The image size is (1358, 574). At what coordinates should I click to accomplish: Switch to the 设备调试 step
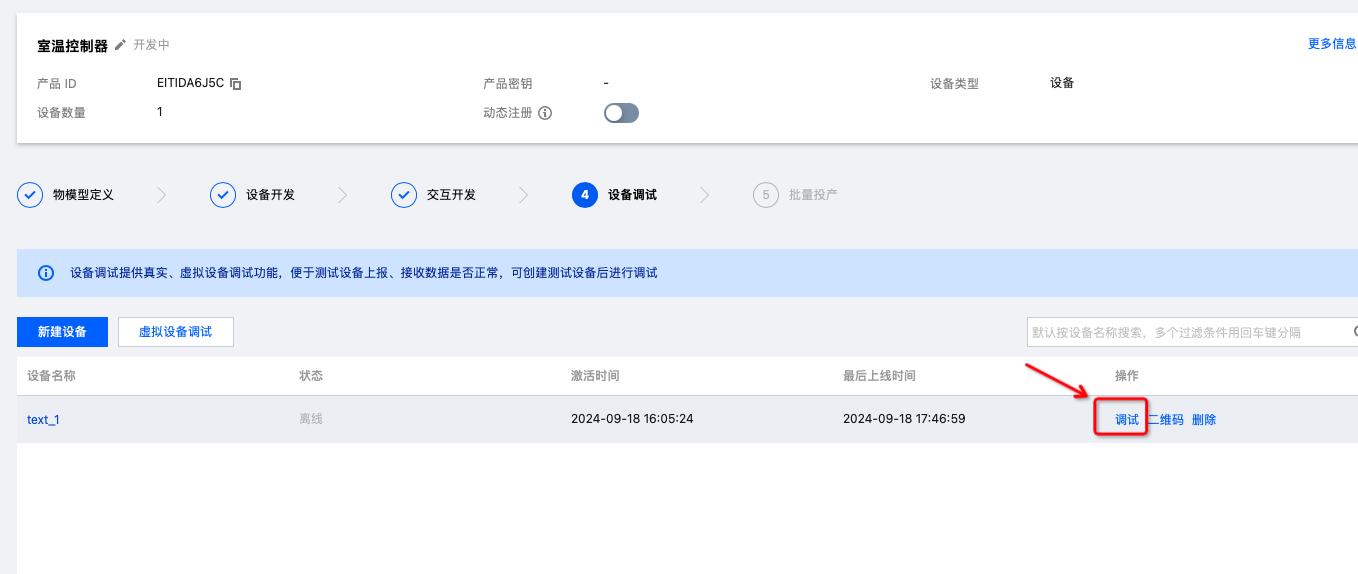pyautogui.click(x=632, y=195)
